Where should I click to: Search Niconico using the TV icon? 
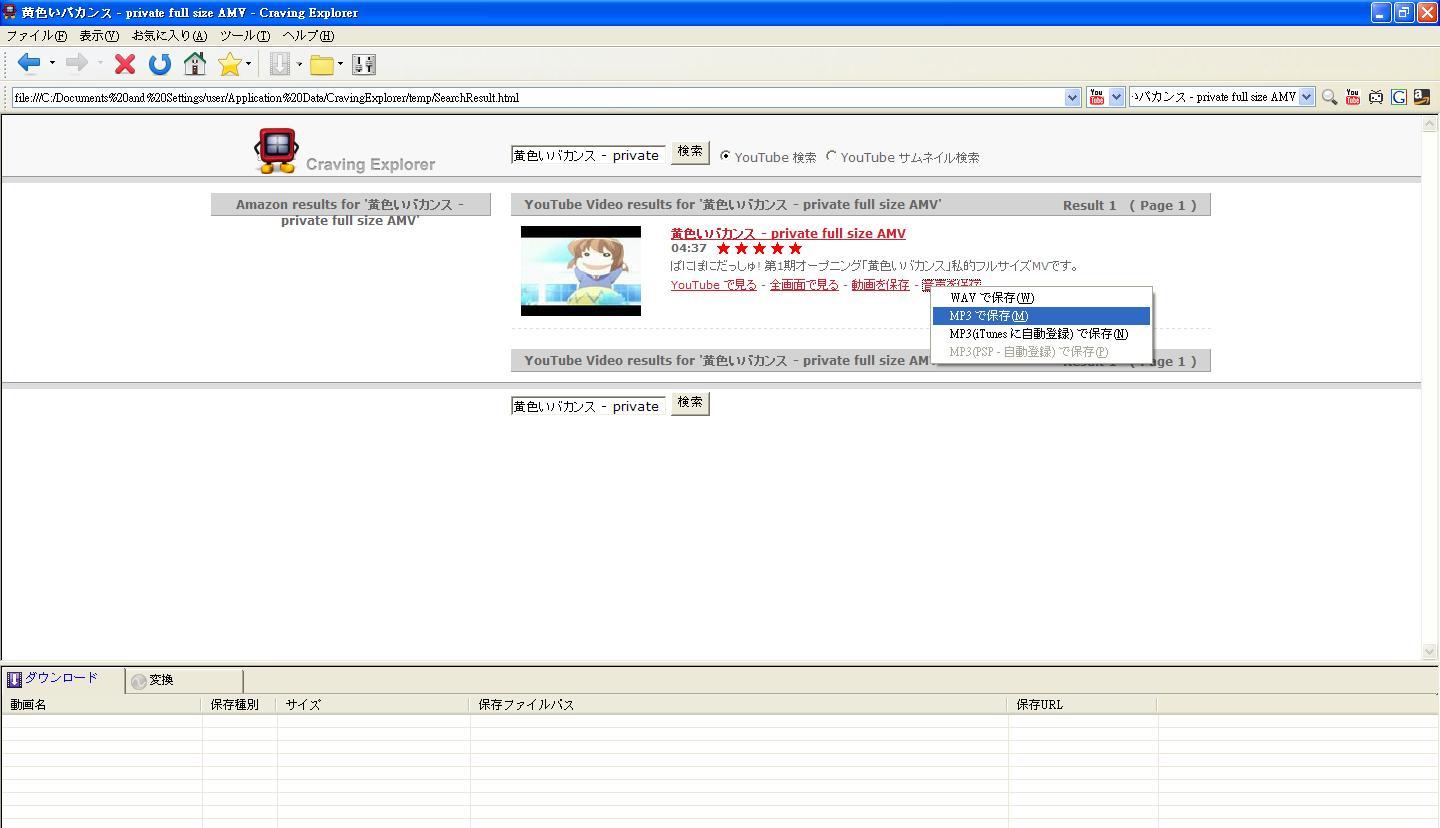click(1376, 97)
